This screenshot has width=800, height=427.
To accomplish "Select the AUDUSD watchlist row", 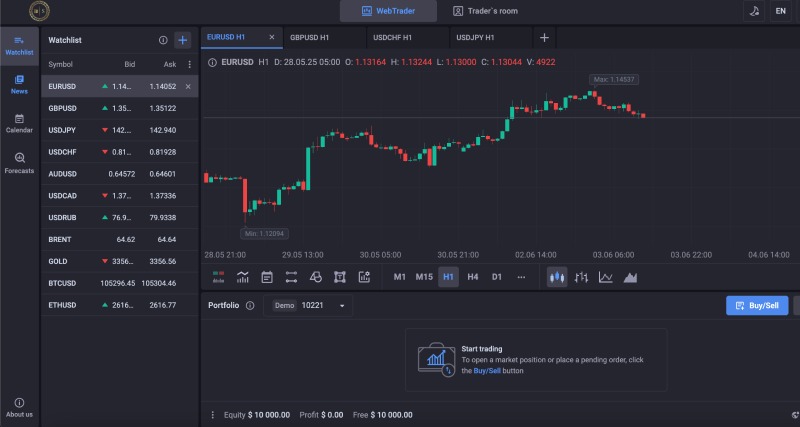I will (119, 174).
